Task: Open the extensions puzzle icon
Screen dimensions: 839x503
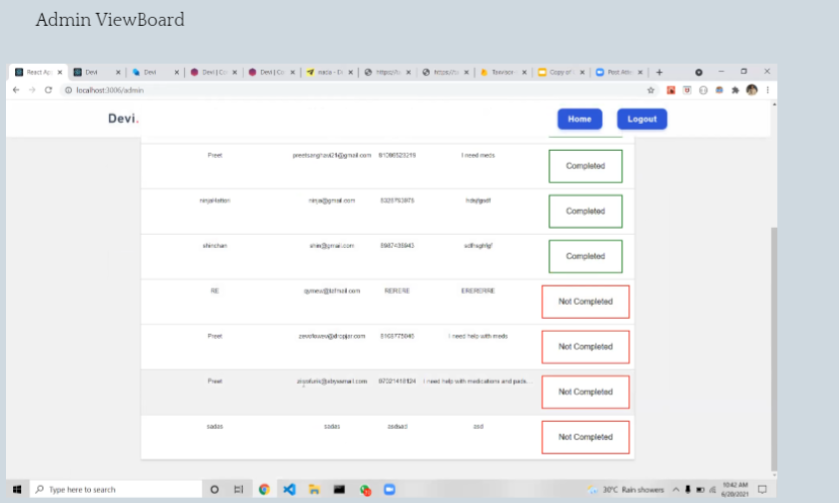Action: click(x=735, y=90)
